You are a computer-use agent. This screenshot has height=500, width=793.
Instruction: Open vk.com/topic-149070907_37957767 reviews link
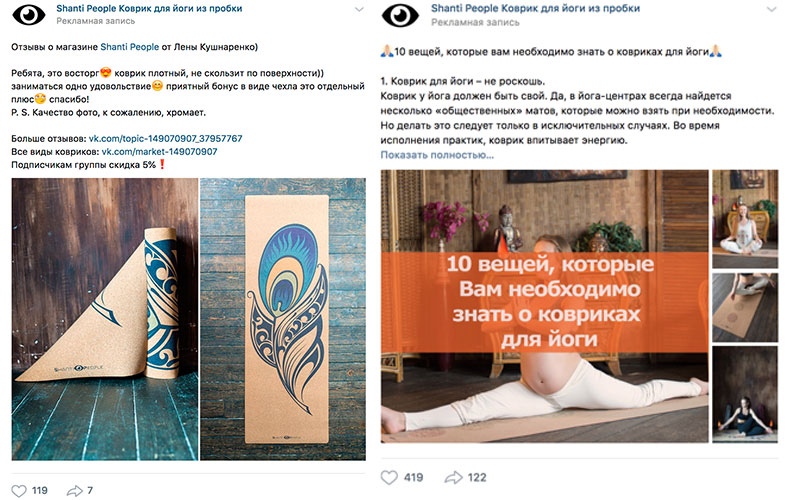click(x=165, y=139)
